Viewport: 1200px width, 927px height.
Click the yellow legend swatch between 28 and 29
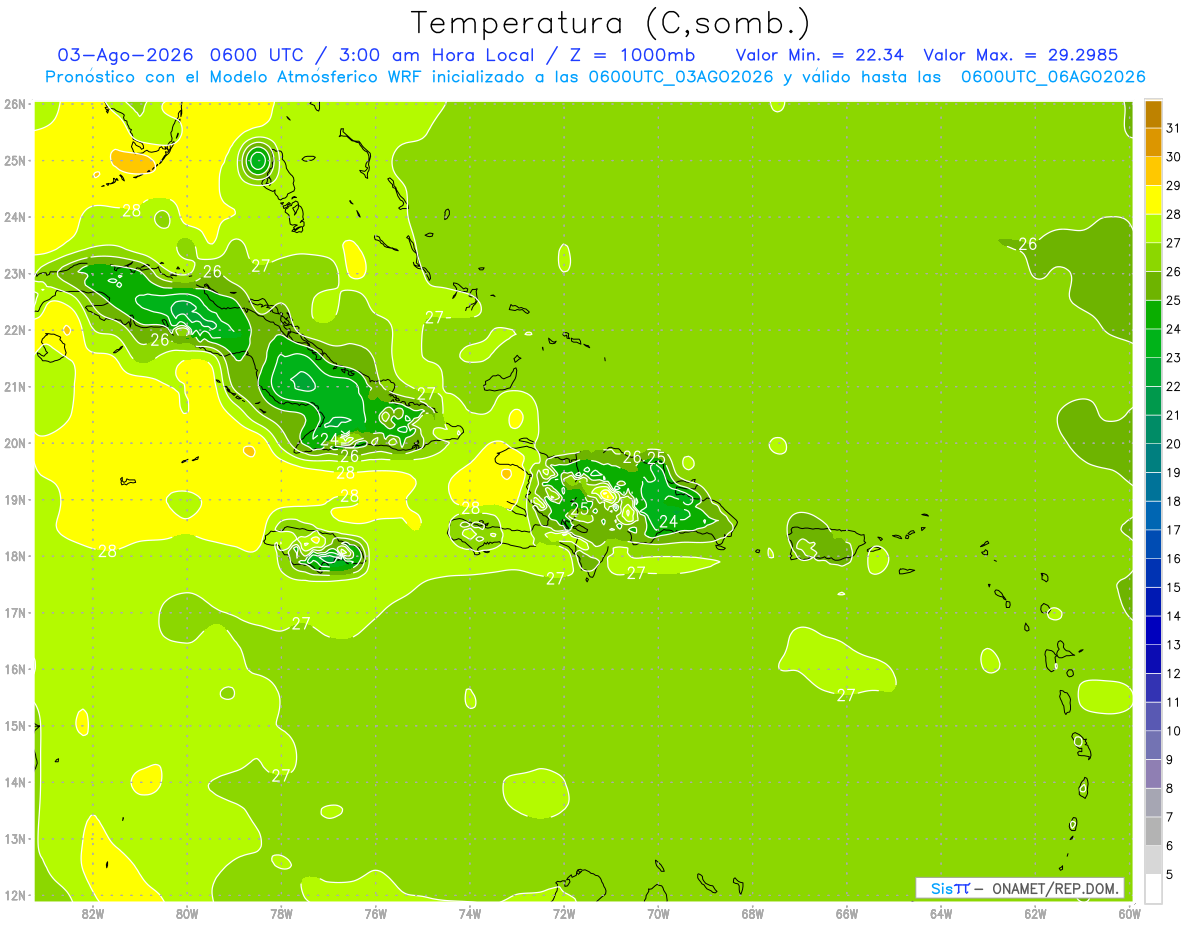(x=1153, y=200)
